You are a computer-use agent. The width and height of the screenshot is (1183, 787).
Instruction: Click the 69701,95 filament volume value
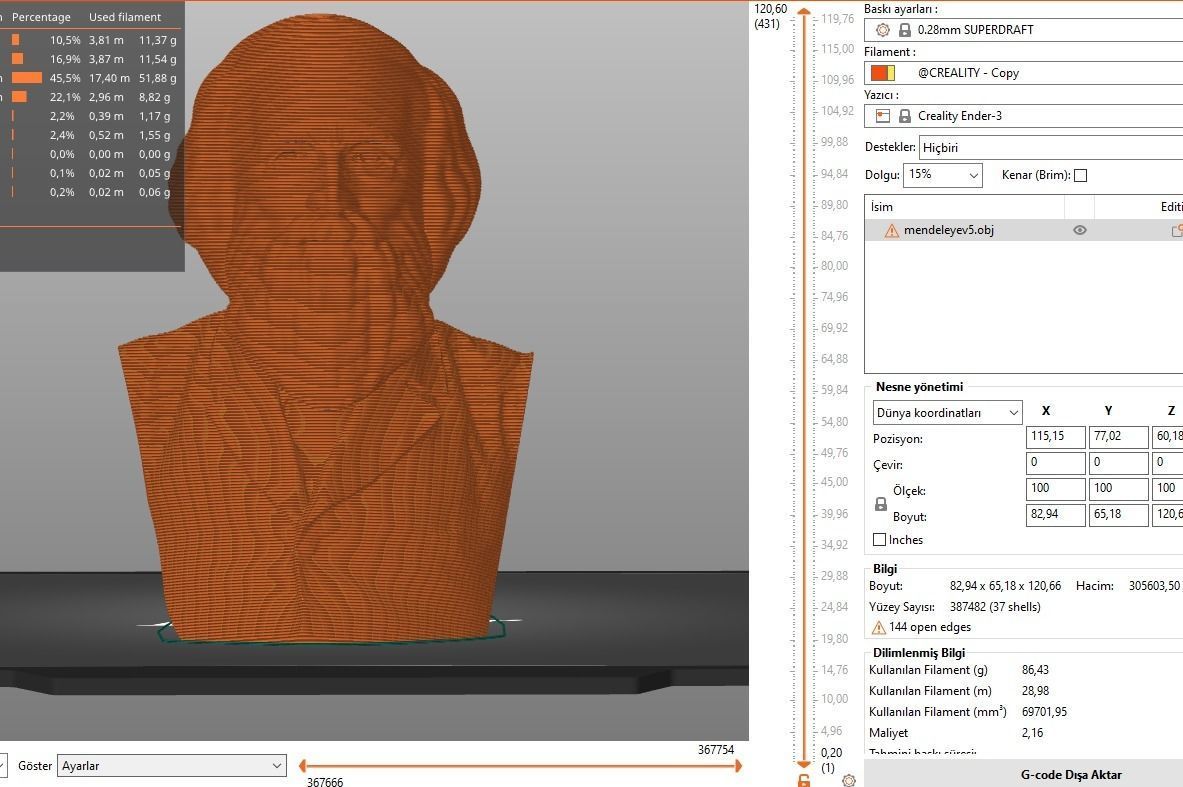[x=1044, y=712]
